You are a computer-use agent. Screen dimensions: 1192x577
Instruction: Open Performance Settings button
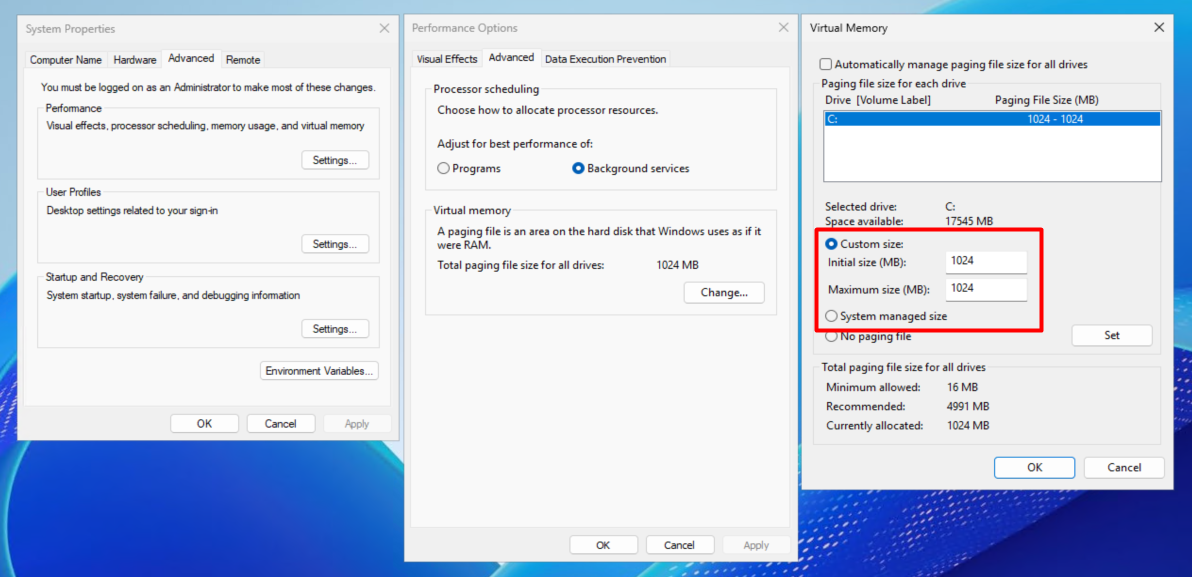pyautogui.click(x=335, y=160)
